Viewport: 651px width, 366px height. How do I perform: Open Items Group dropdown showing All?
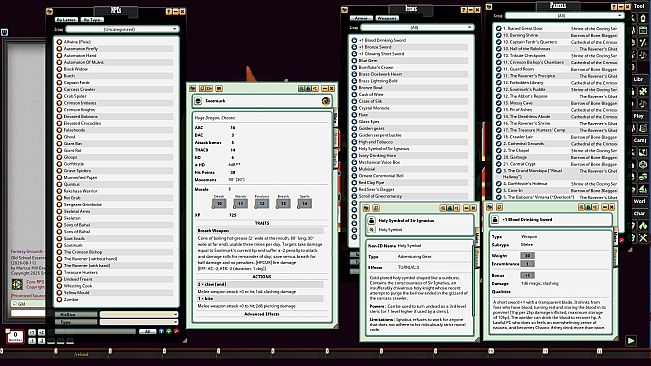(417, 28)
